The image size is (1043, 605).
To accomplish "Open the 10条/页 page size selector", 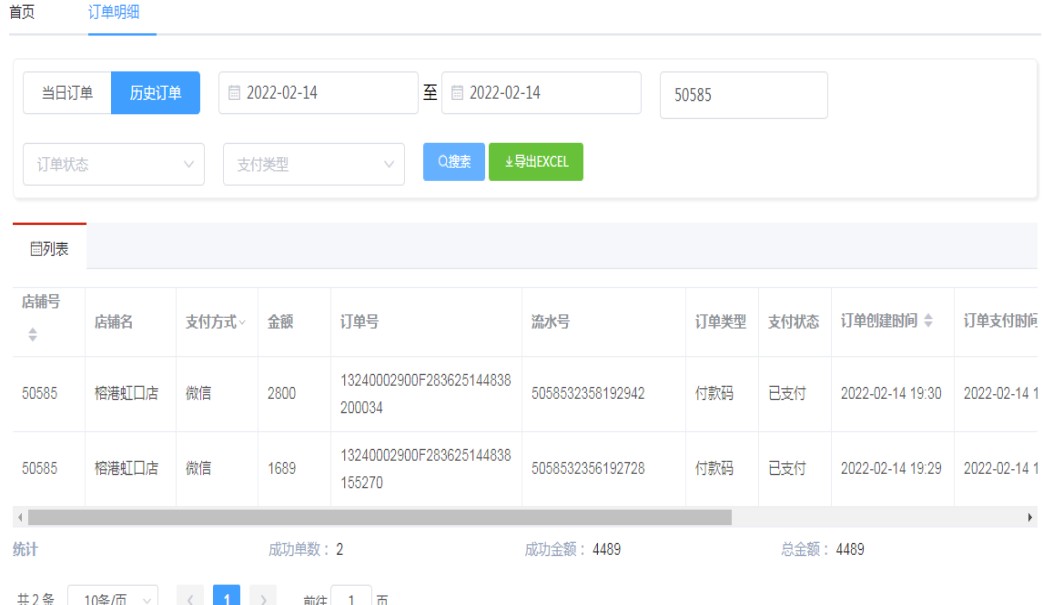I will [x=112, y=598].
